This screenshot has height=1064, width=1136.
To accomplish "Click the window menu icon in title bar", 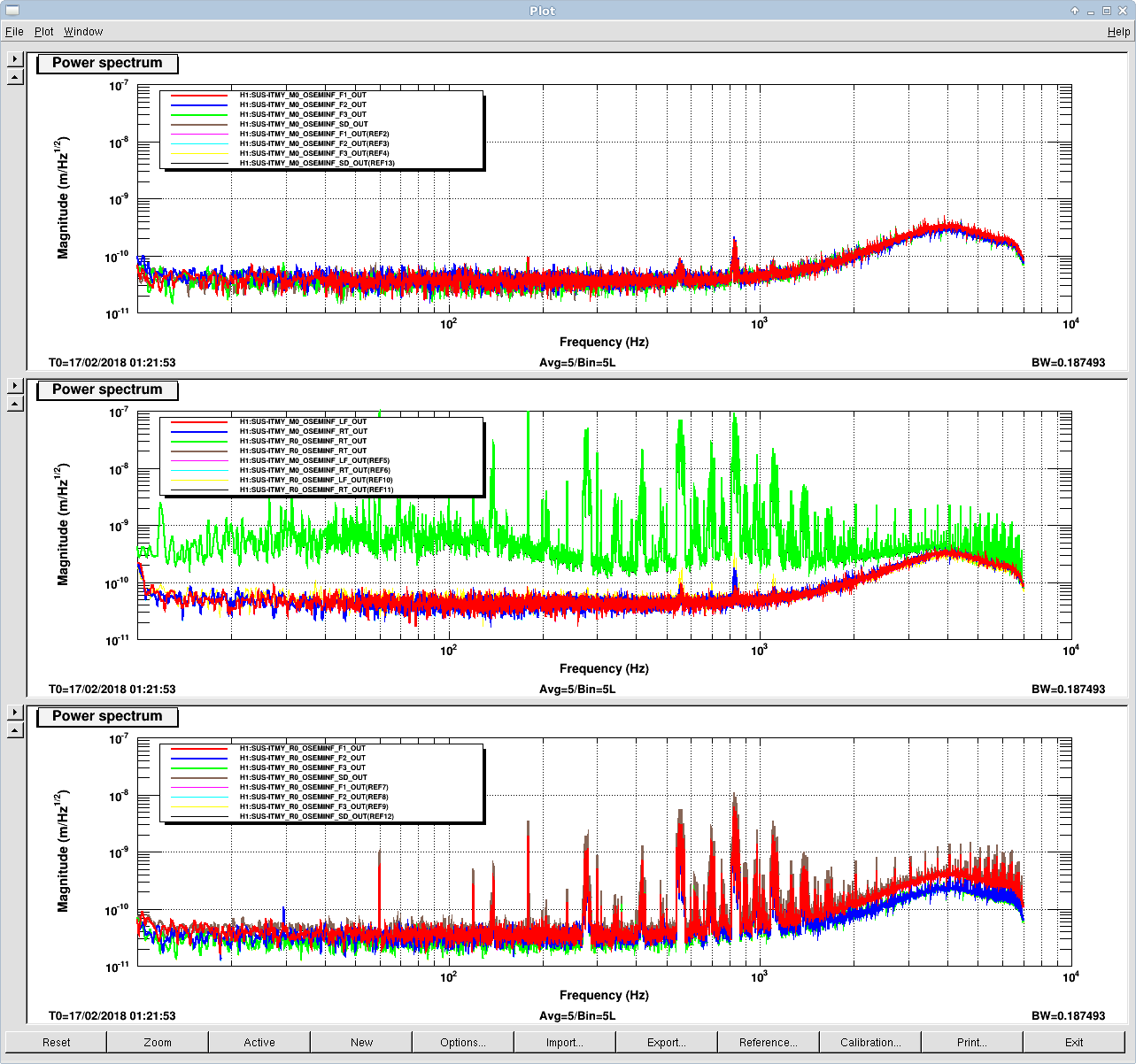I will coord(12,11).
